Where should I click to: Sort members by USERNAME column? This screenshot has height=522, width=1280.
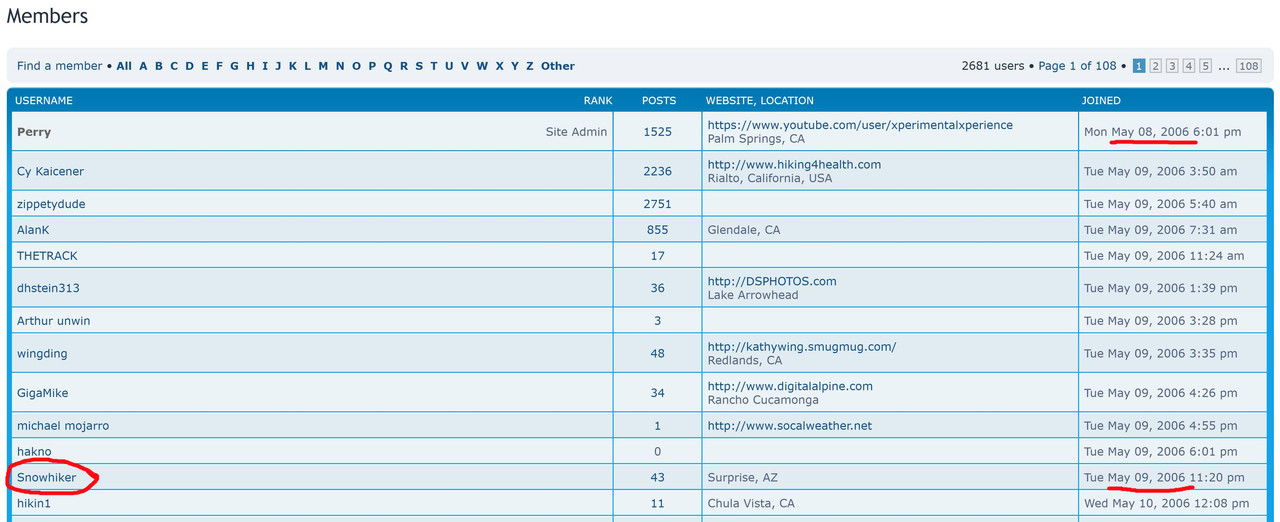point(44,100)
